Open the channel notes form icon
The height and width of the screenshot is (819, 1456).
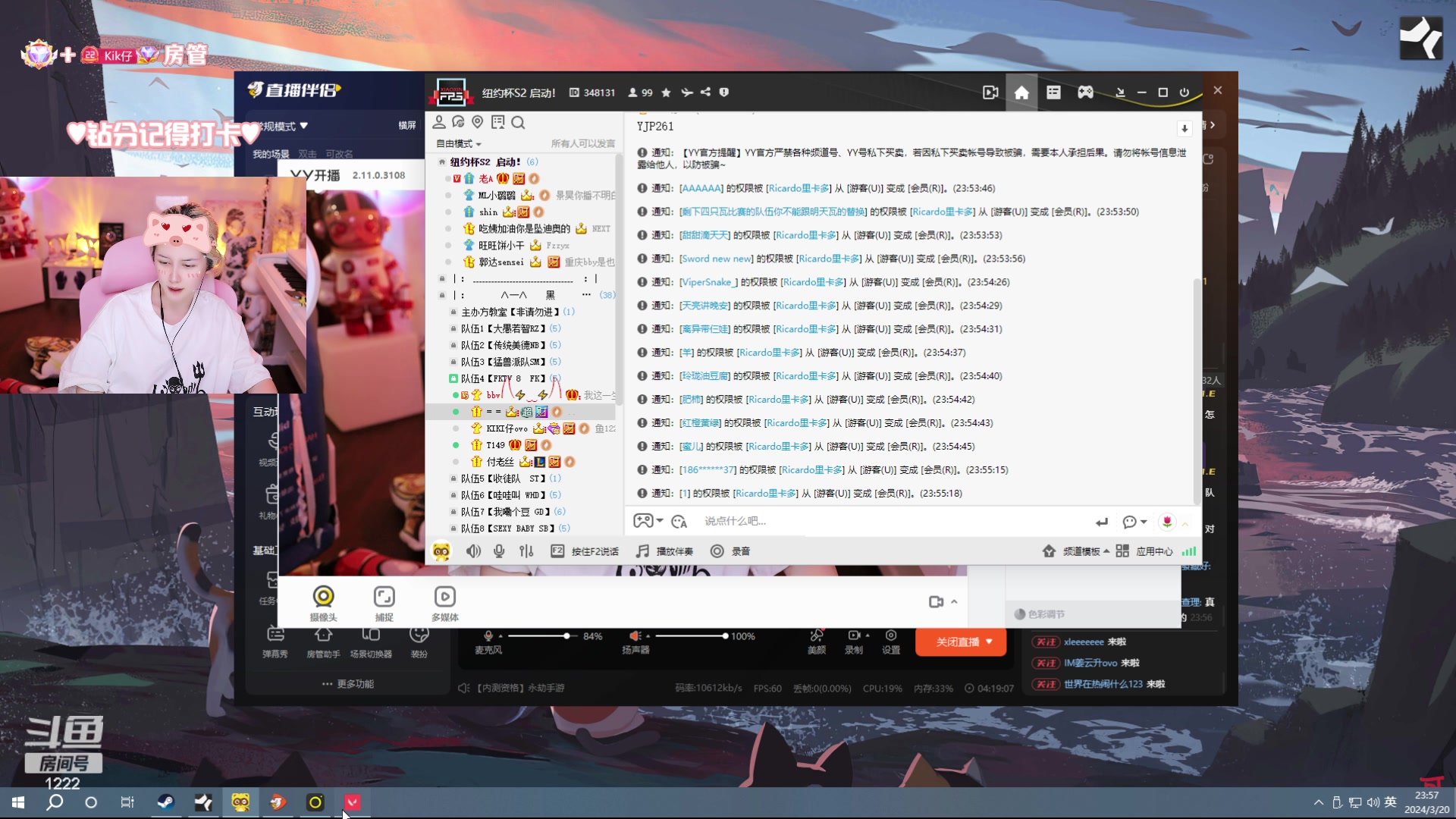[497, 122]
